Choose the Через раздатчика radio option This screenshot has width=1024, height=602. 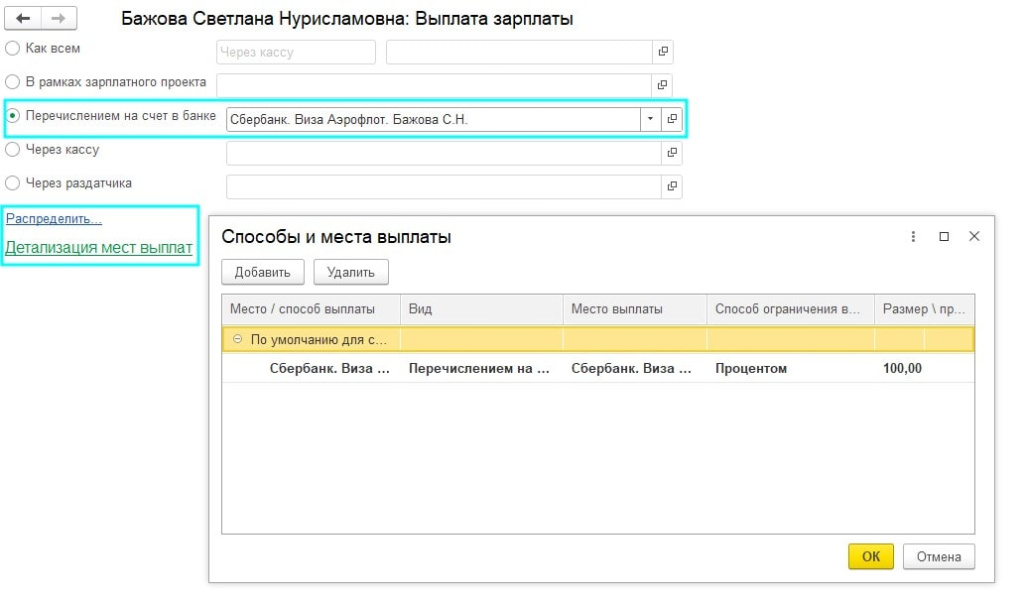pyautogui.click(x=12, y=183)
